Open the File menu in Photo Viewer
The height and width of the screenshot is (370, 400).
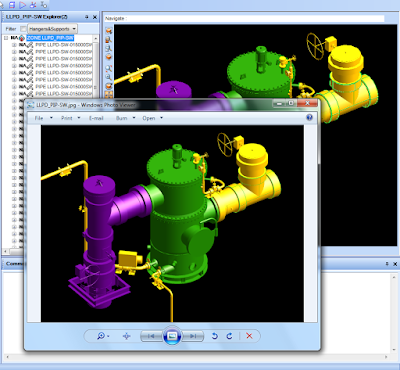(x=43, y=118)
